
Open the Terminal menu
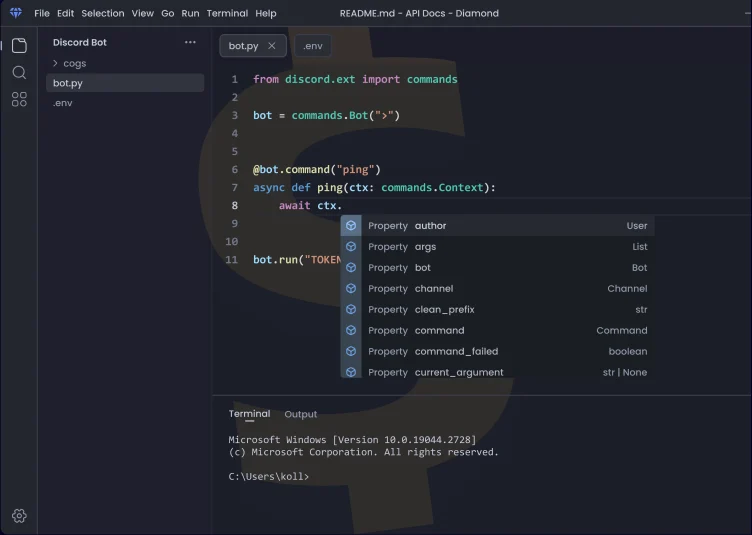click(x=227, y=13)
